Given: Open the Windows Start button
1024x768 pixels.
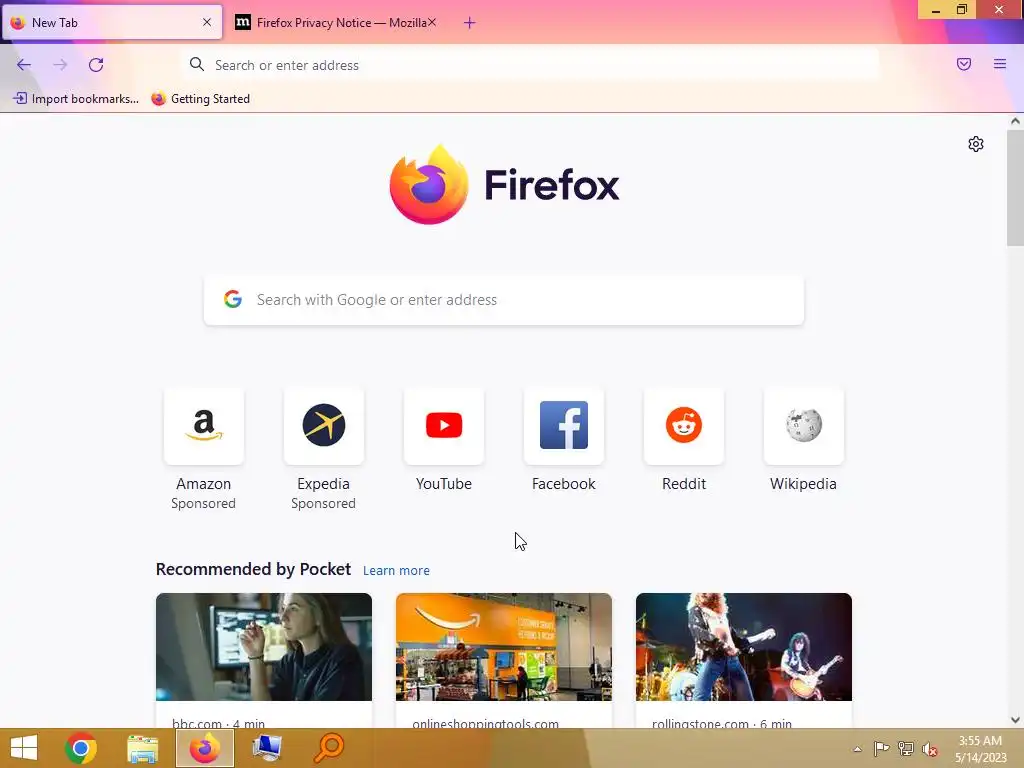Looking at the screenshot, I should (x=24, y=748).
